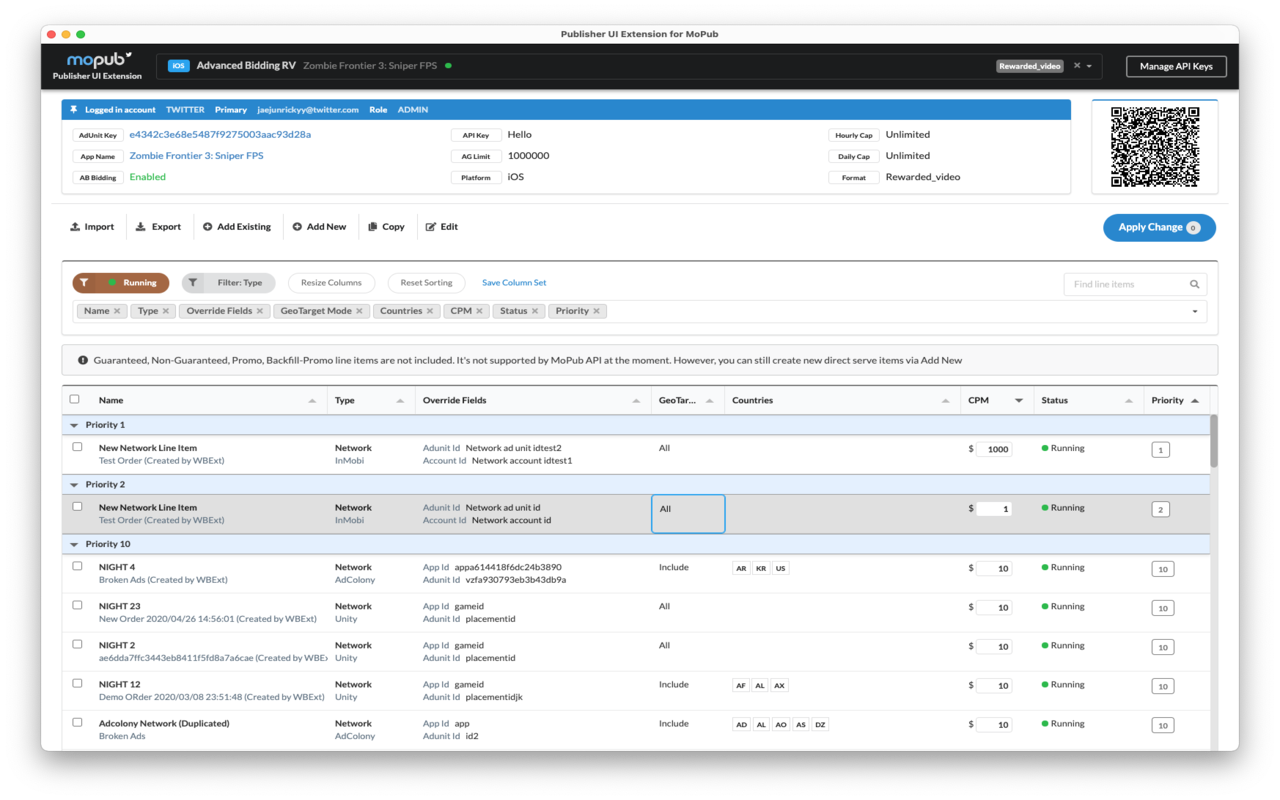
Task: Check the Priority 1 New Network Line Item row
Action: [77, 447]
